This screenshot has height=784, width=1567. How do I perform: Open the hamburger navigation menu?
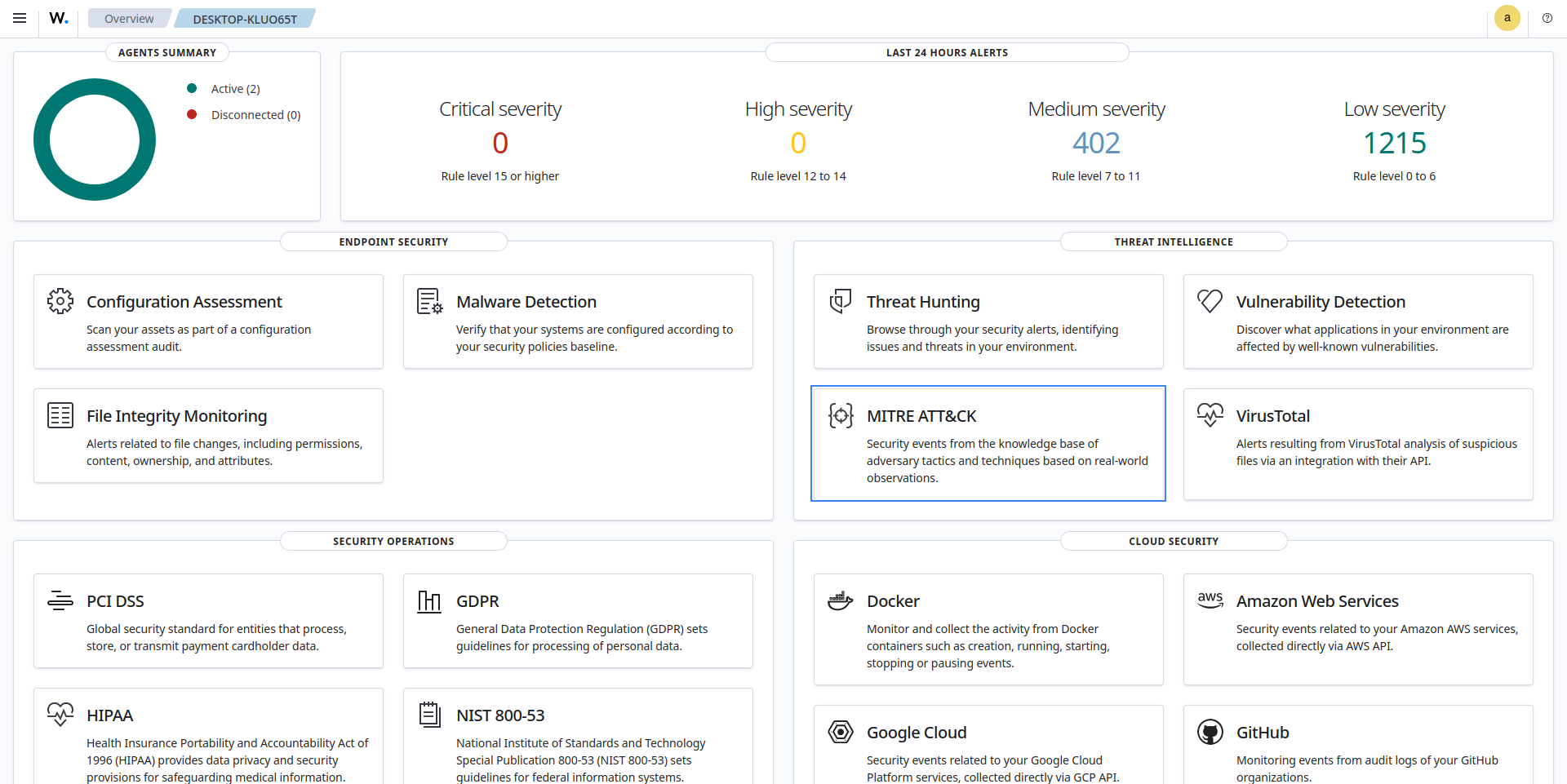point(20,18)
